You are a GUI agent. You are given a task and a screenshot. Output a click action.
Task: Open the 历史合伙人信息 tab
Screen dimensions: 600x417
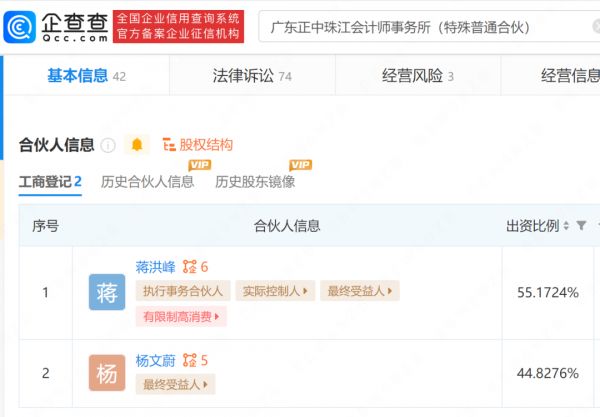coord(147,181)
